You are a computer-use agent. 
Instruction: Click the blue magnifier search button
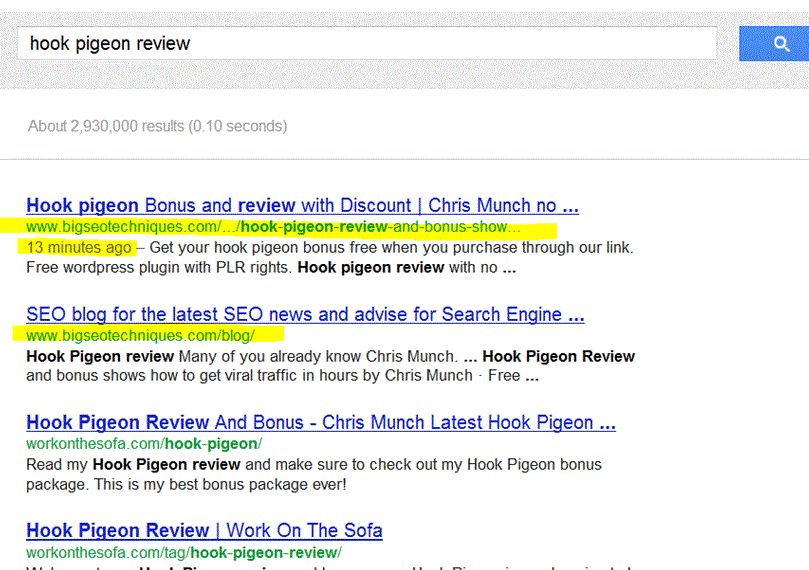tap(774, 44)
